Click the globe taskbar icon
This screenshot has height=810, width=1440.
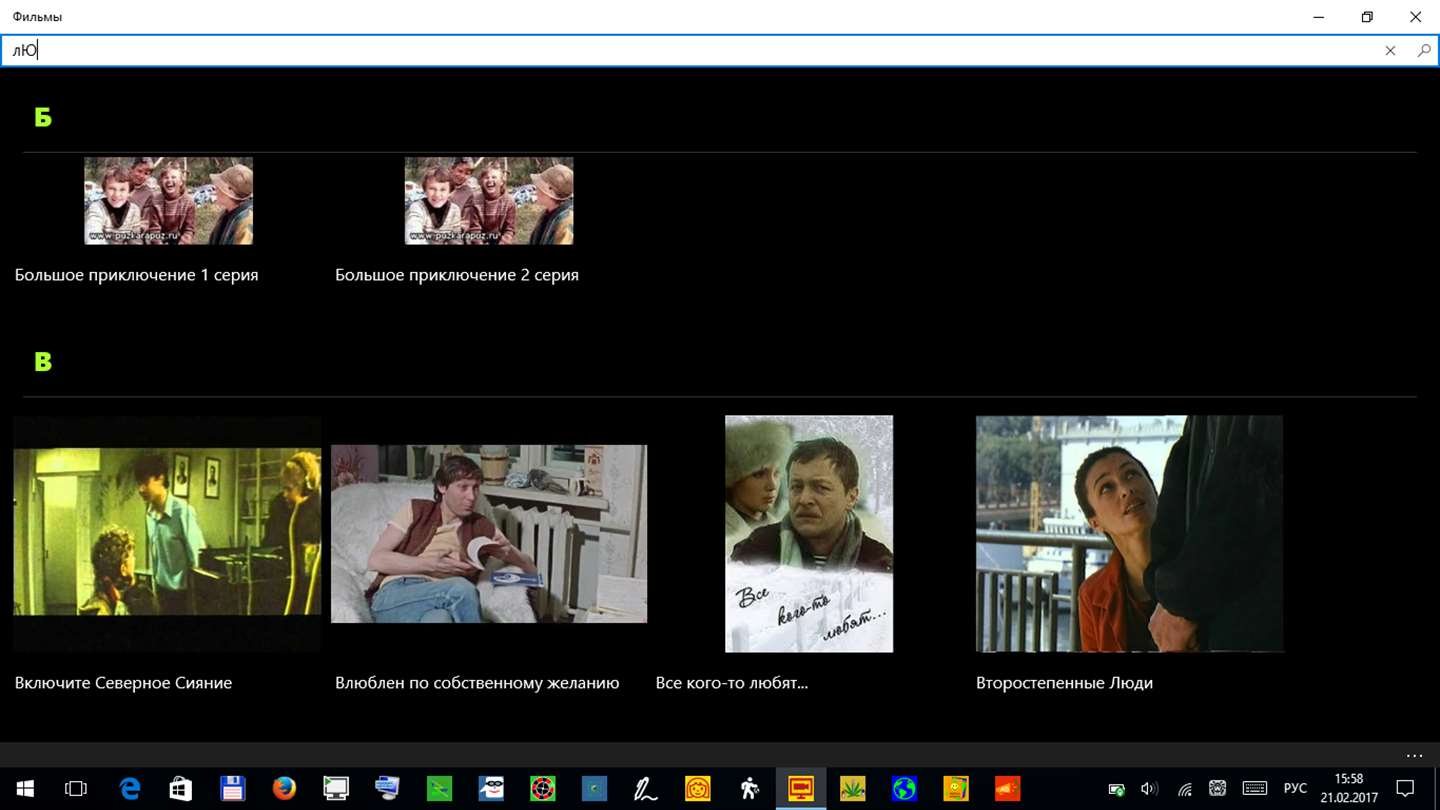pyautogui.click(x=904, y=789)
